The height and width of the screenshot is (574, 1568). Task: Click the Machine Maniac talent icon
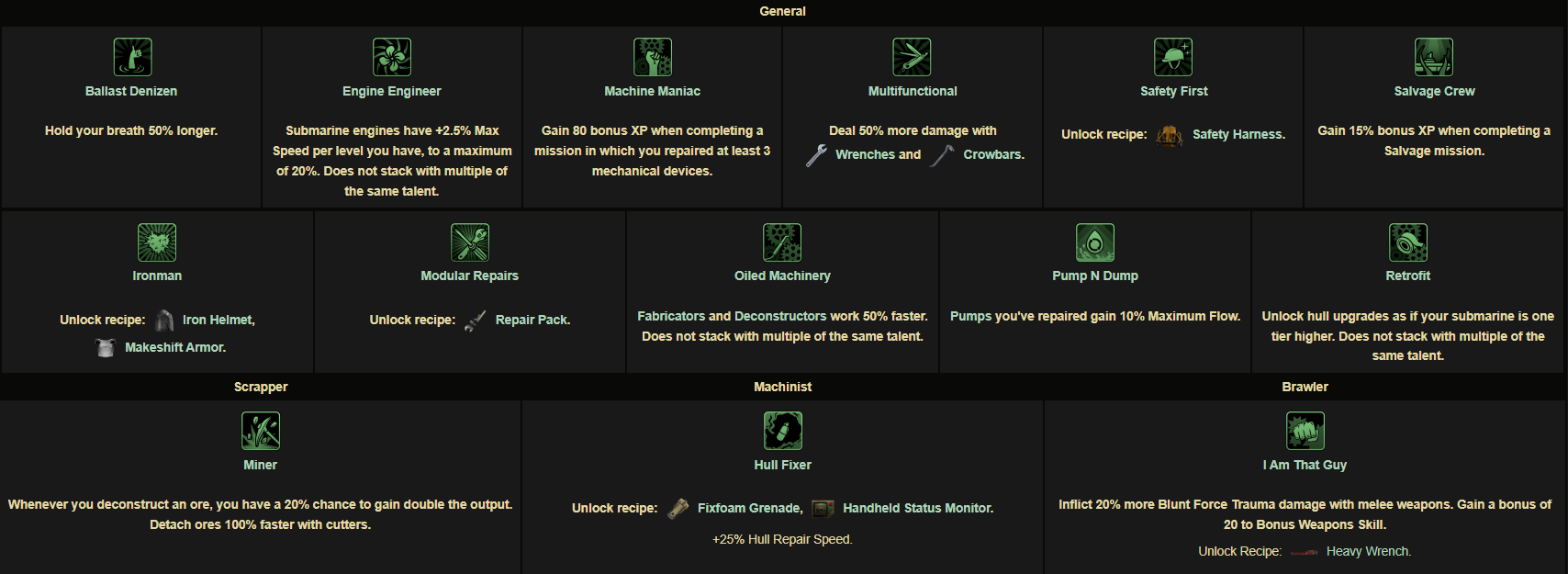(x=653, y=57)
